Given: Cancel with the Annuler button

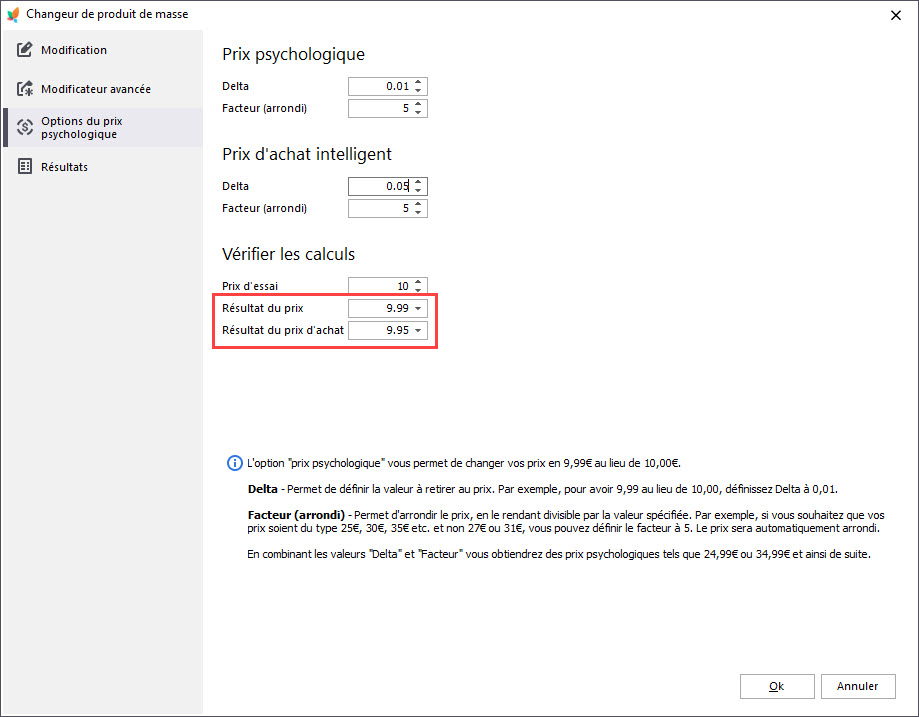Looking at the screenshot, I should point(857,686).
